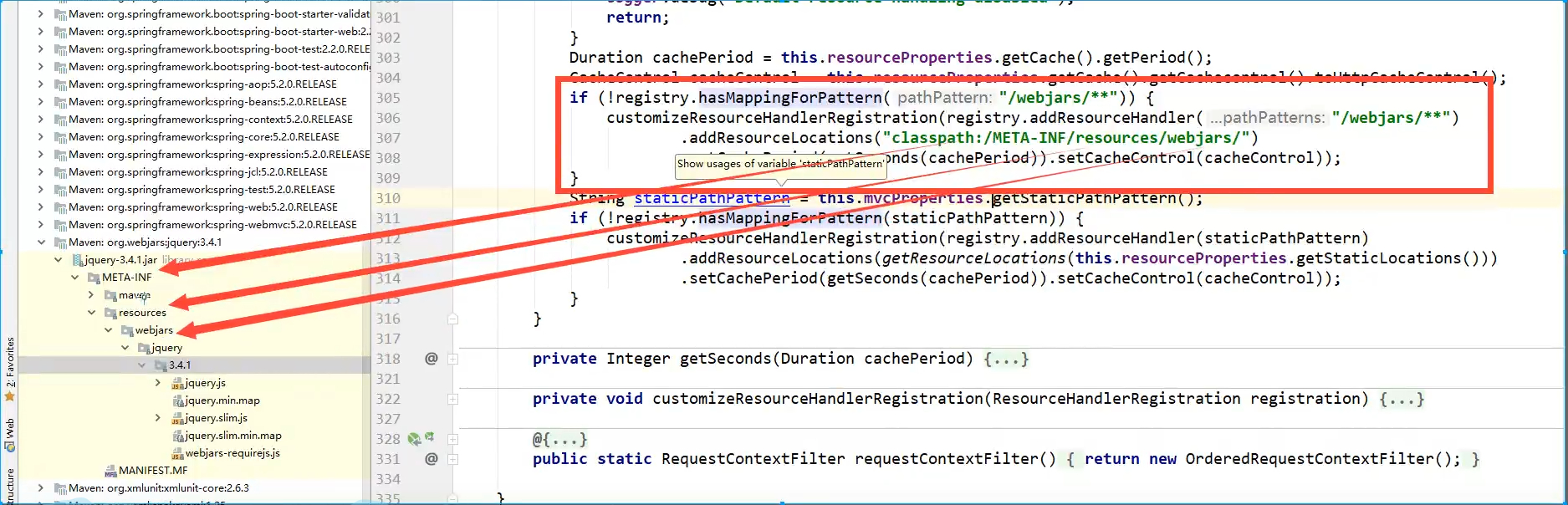Click the @ gutter icon on line 318
This screenshot has height=505, width=1568.
pos(432,359)
